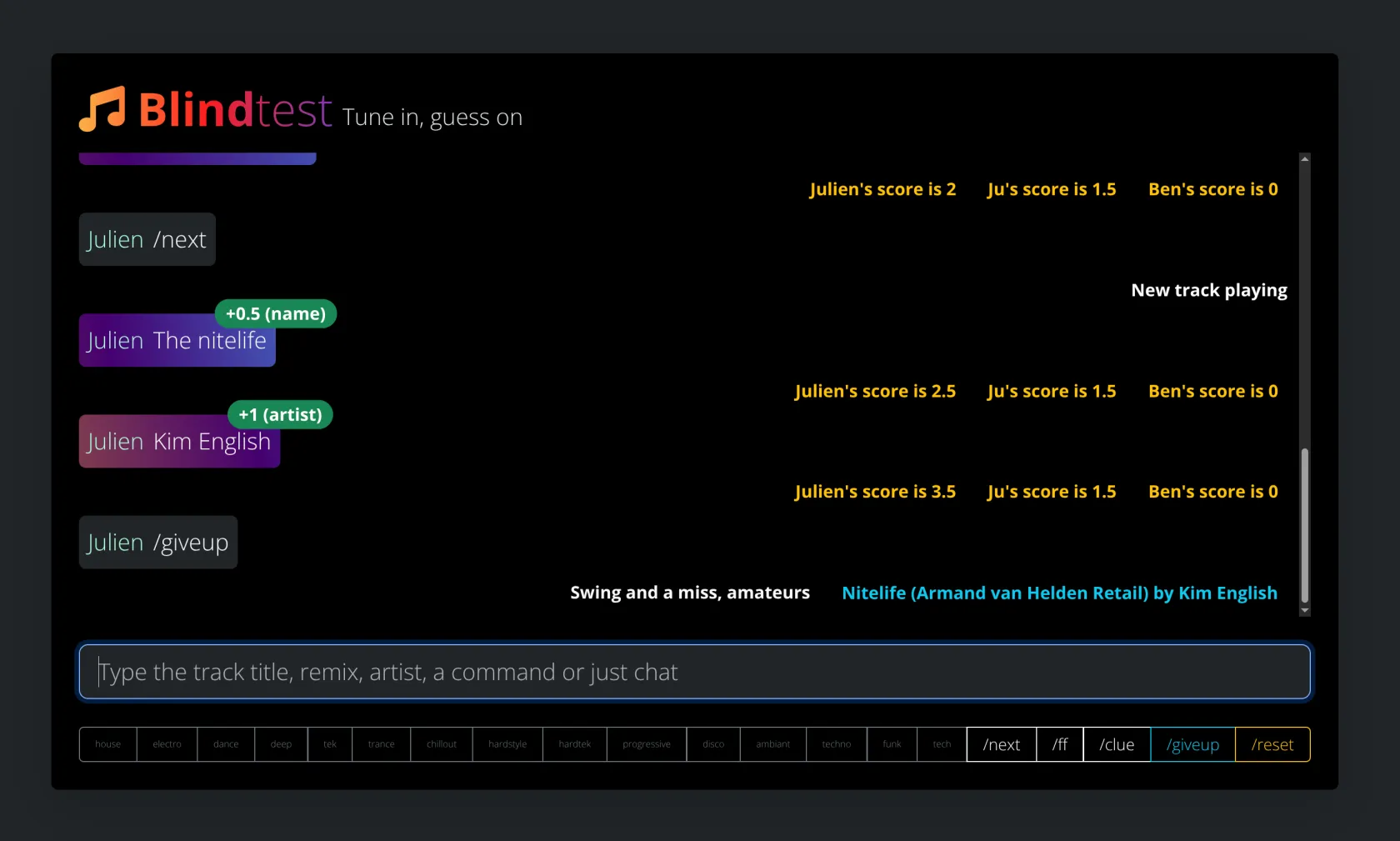Click the orange /reset command button
This screenshot has width=1400, height=841.
coord(1272,744)
